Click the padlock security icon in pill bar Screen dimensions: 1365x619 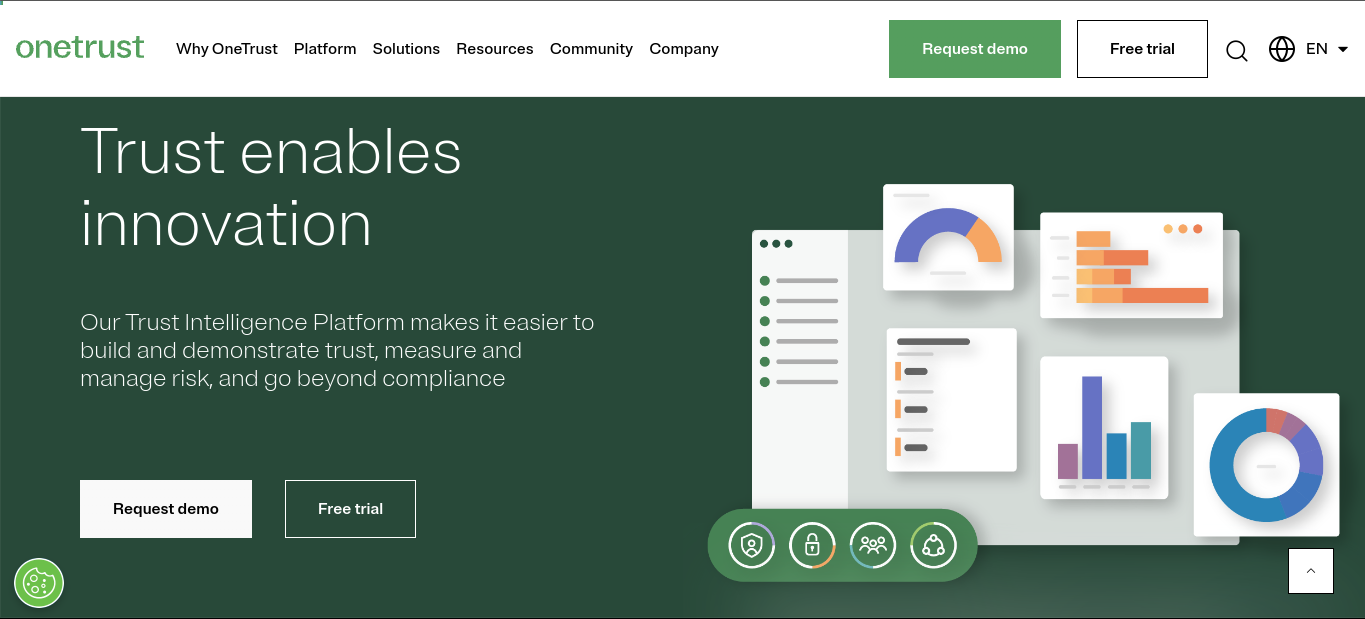812,545
